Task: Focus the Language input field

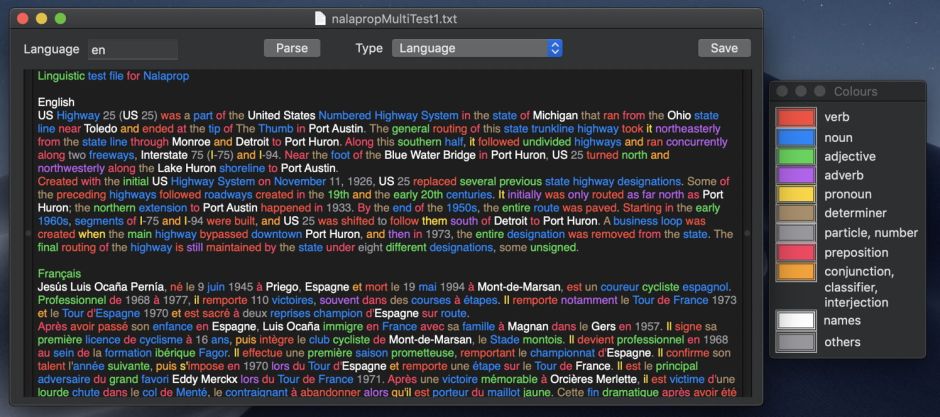Action: point(131,49)
